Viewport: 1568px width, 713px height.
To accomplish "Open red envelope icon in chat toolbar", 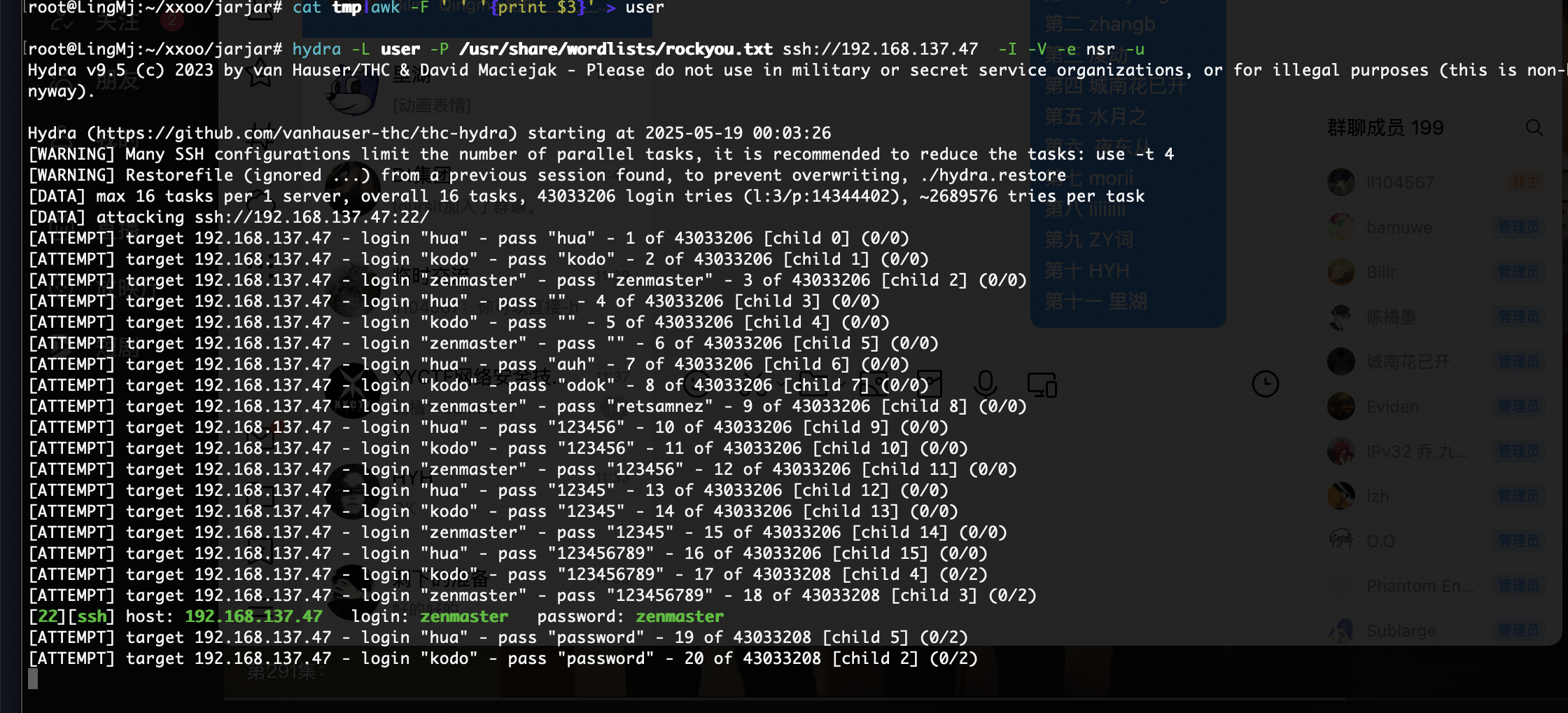I will (929, 384).
